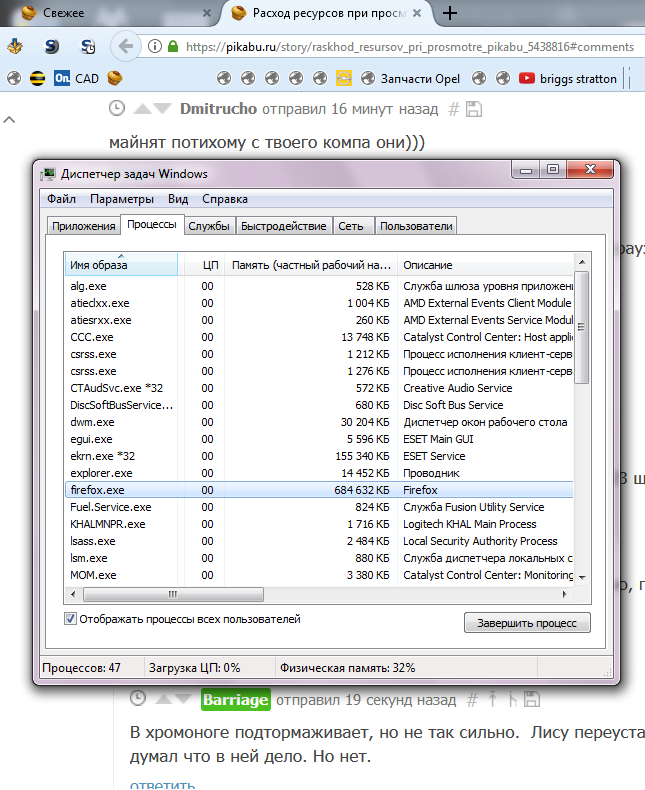Click the back arrow in Firefox toolbar
The width and height of the screenshot is (645, 790).
click(x=125, y=46)
